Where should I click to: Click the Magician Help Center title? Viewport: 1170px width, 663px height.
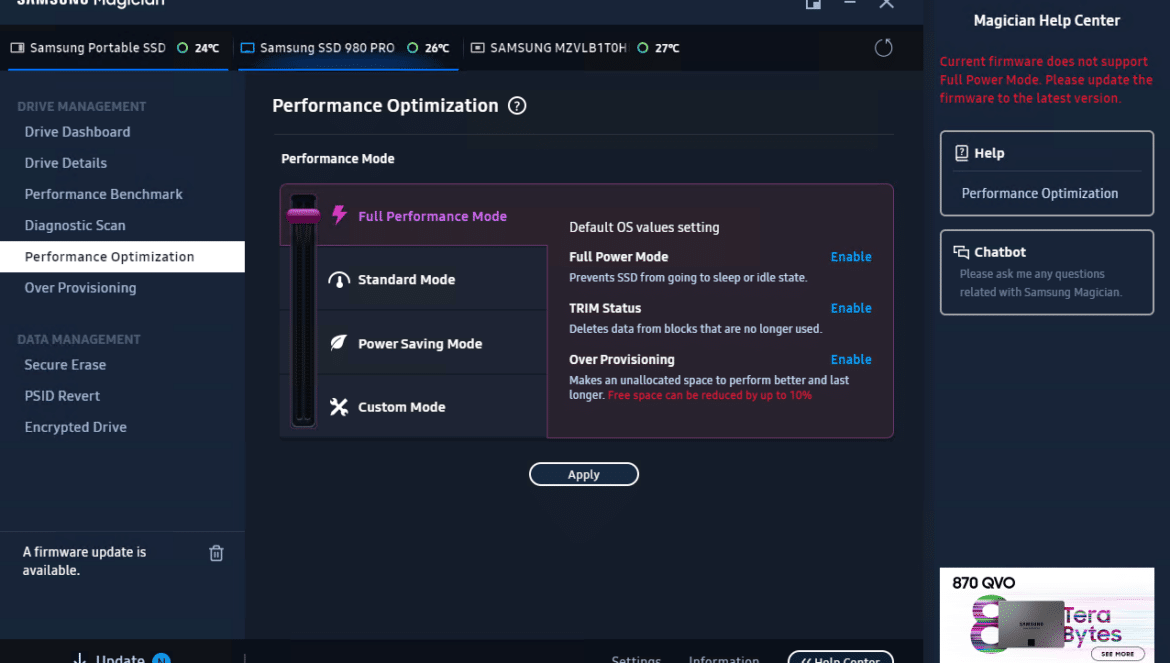click(1047, 21)
